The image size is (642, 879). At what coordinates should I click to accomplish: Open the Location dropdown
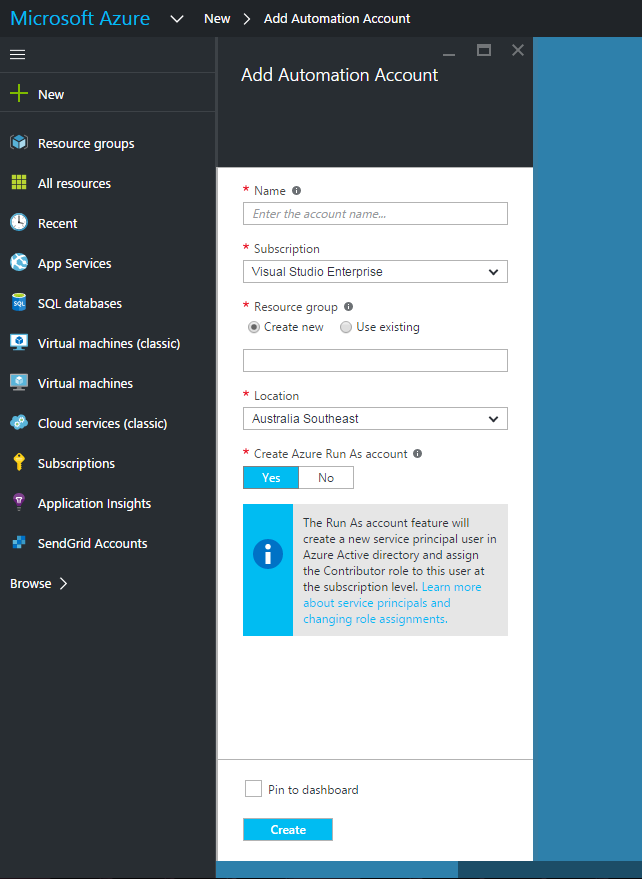coord(375,418)
